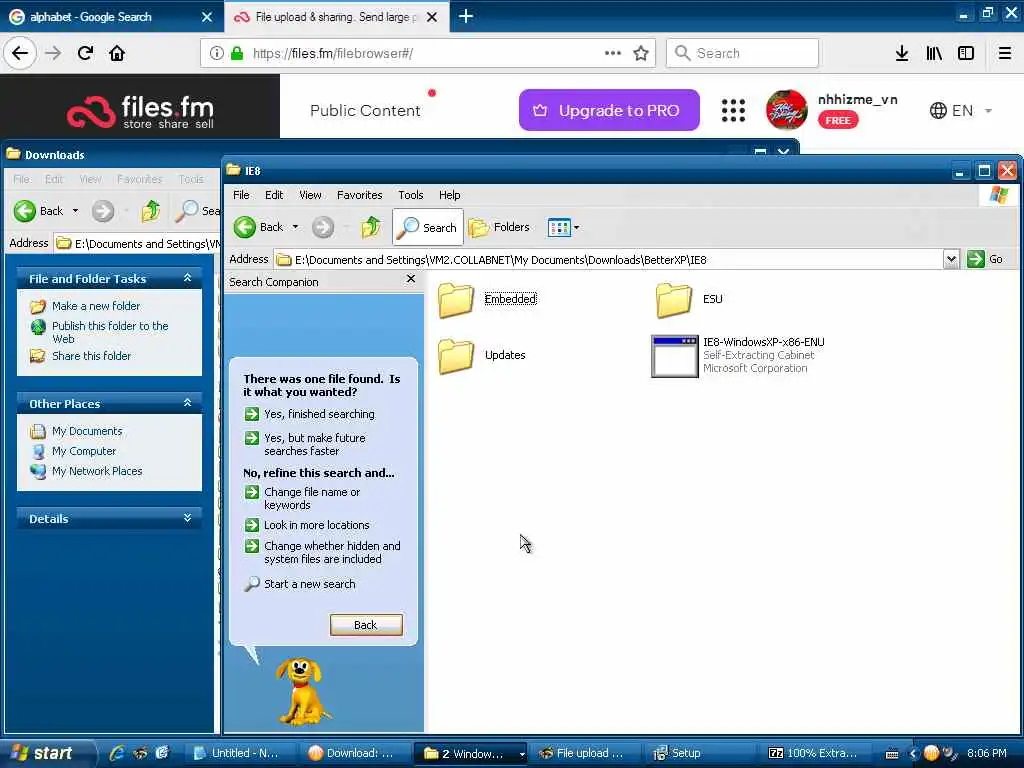
Task: Open the Back history dropdown in IE8 window
Action: tap(295, 227)
